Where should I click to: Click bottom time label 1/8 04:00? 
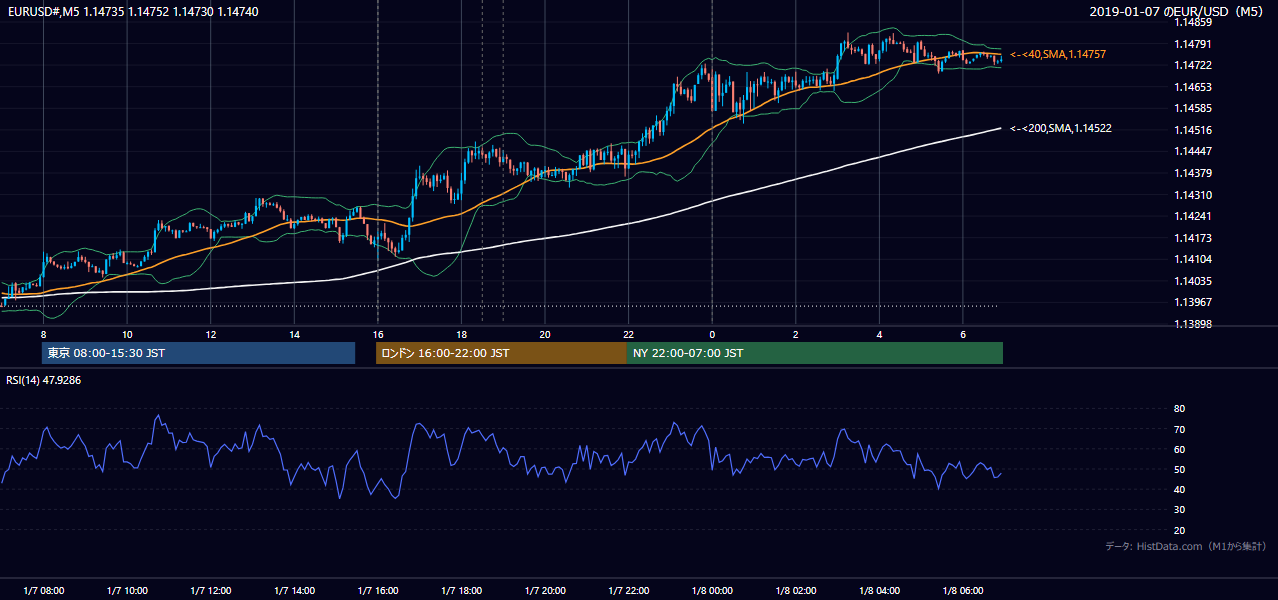[879, 591]
